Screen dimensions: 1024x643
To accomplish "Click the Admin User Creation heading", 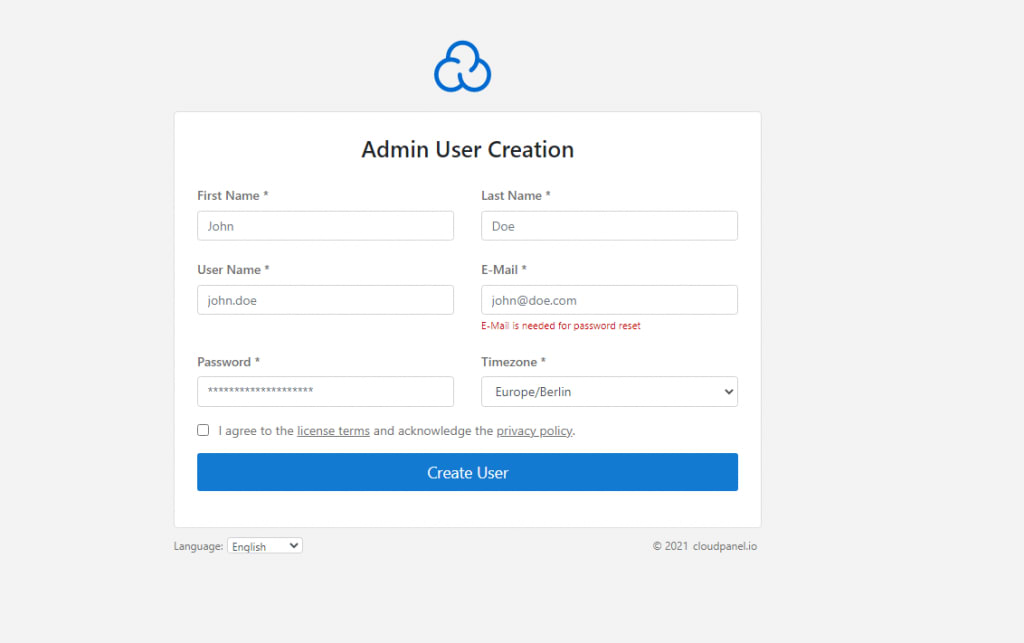I will pyautogui.click(x=467, y=149).
